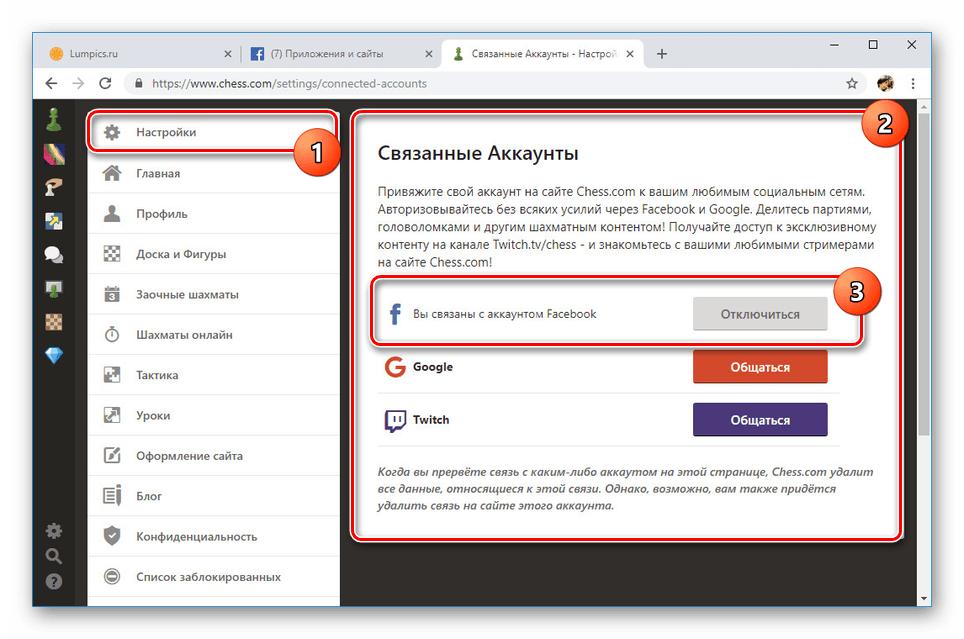
Task: Click the Google logo icon
Action: point(395,367)
